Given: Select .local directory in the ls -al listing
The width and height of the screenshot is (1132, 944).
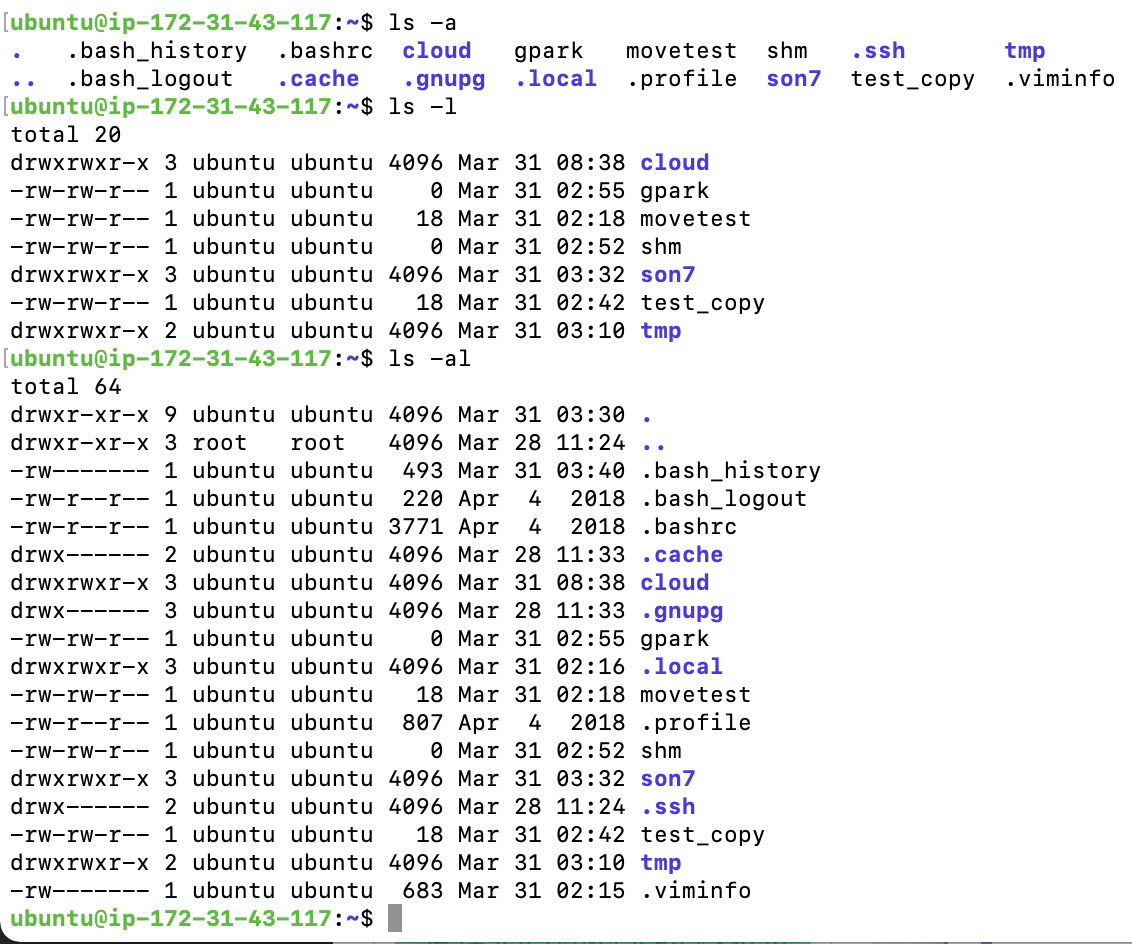Looking at the screenshot, I should pyautogui.click(x=681, y=666).
